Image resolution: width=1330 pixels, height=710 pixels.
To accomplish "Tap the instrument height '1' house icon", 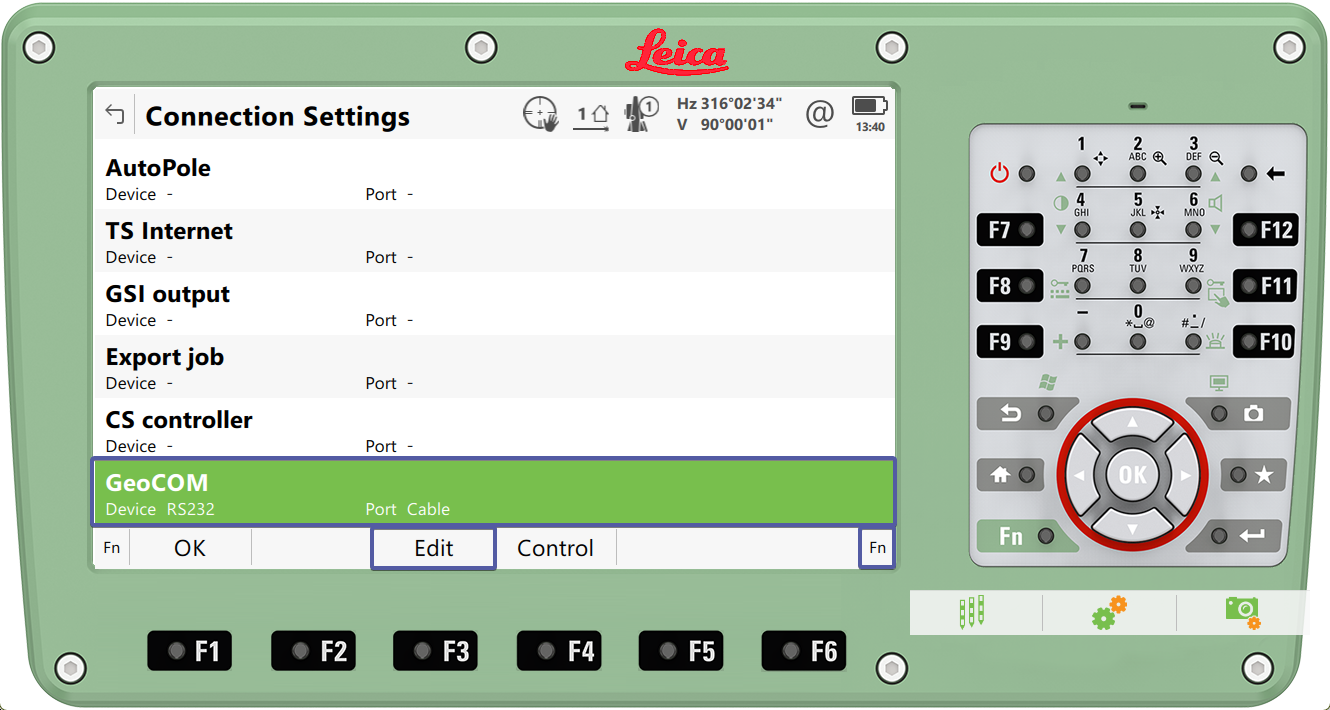I will click(x=592, y=115).
